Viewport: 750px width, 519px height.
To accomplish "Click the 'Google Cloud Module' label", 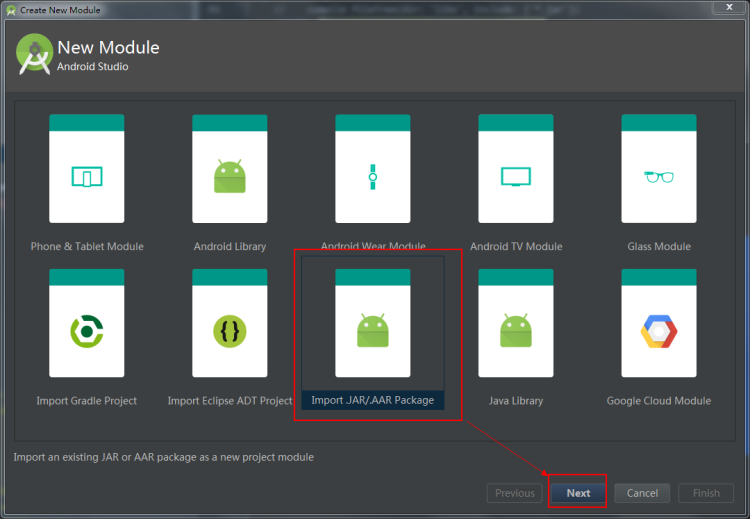I will [x=659, y=401].
